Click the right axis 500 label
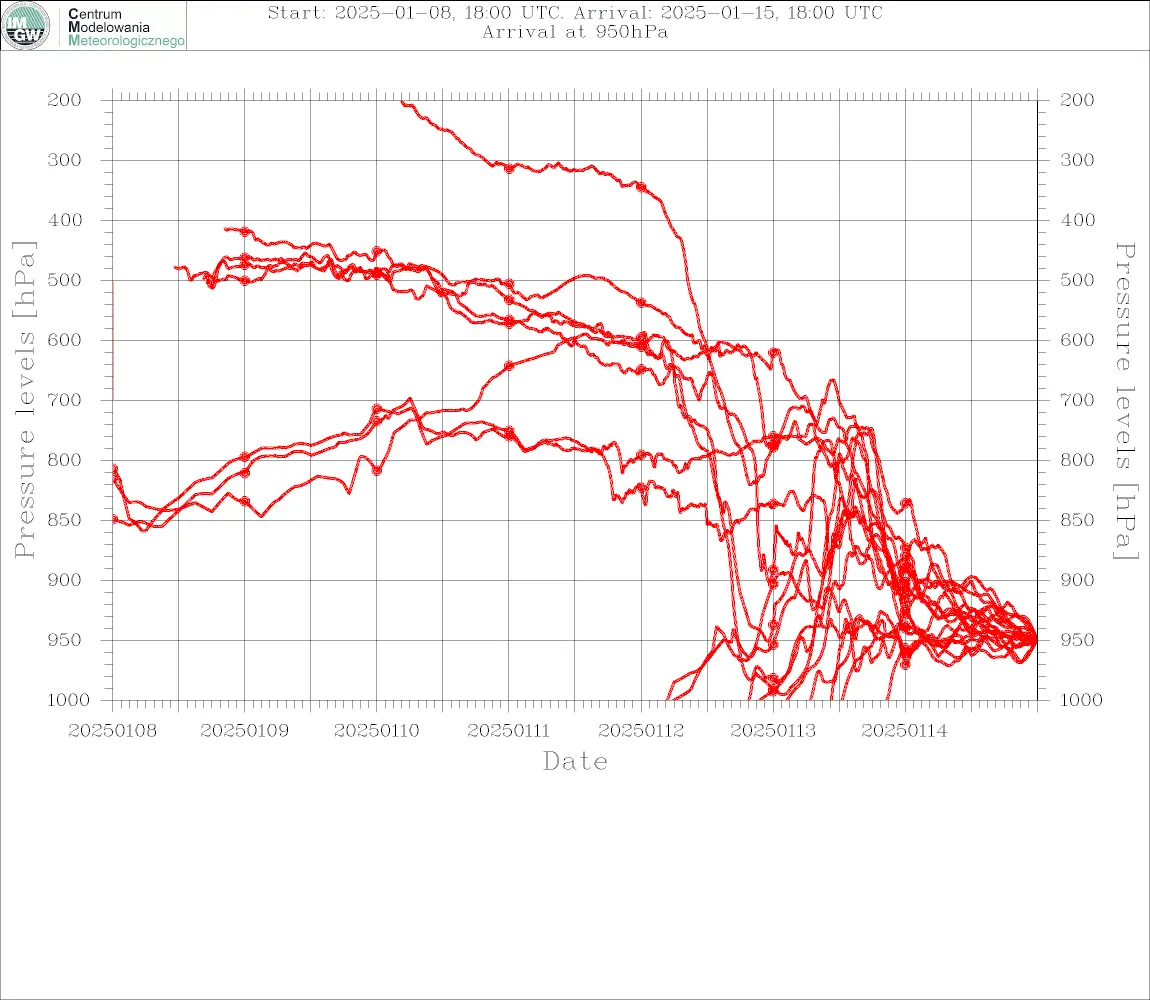 tap(1077, 280)
